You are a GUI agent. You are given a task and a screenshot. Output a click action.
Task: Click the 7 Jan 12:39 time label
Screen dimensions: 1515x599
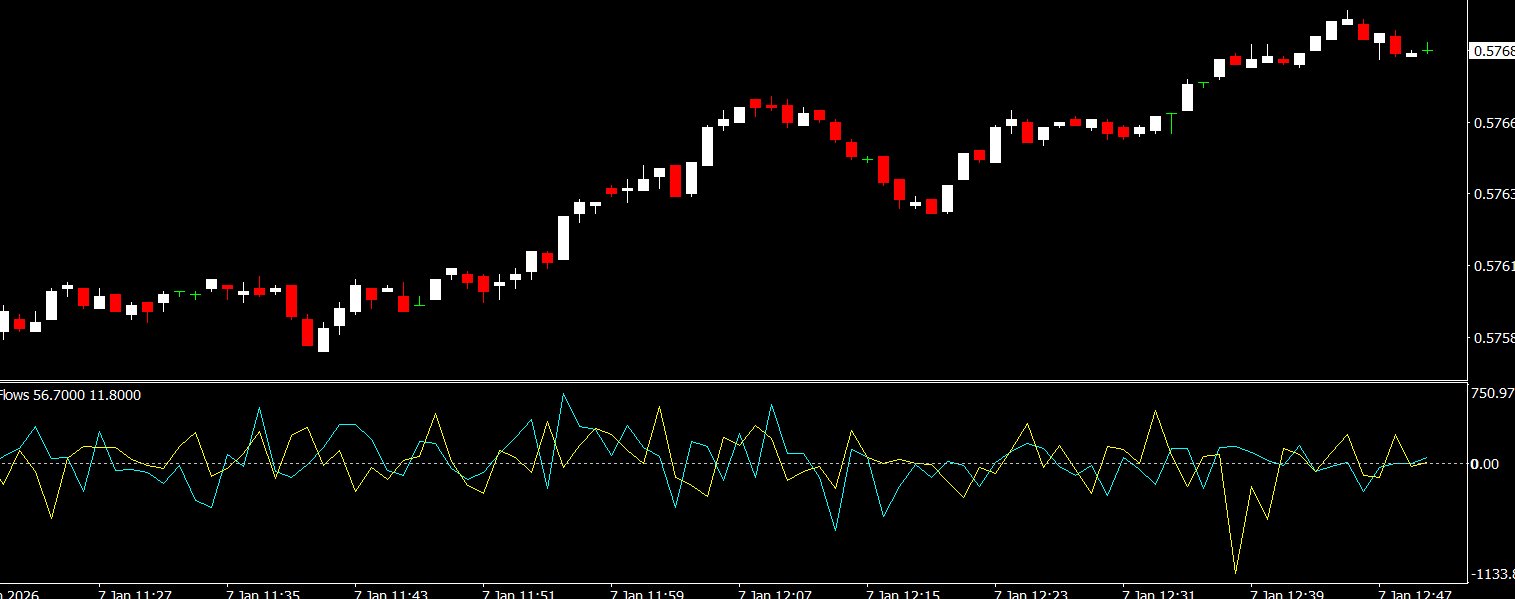click(x=1287, y=593)
